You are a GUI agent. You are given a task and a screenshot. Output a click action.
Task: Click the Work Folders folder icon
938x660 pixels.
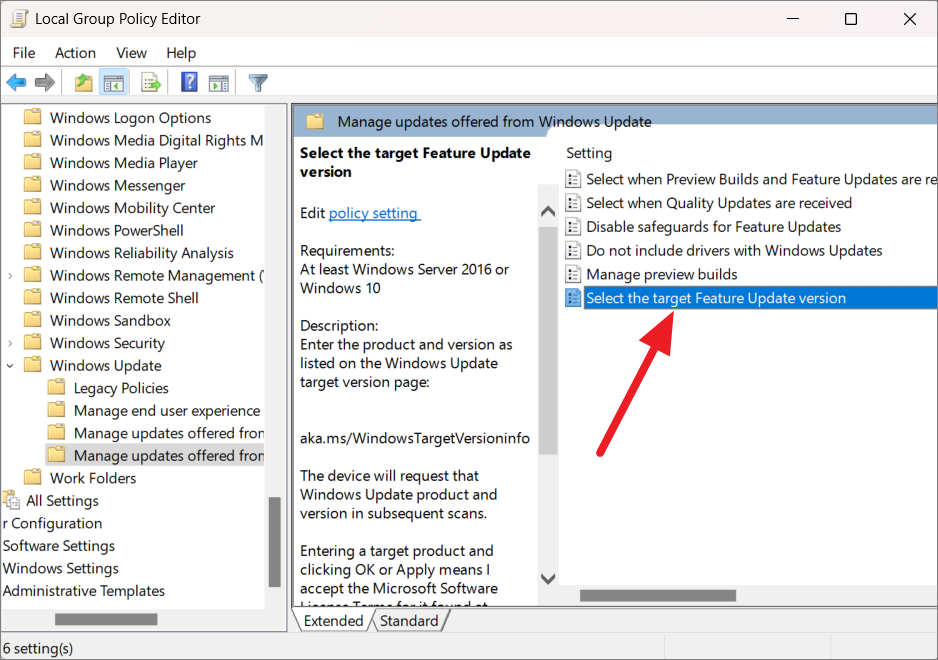[x=32, y=477]
